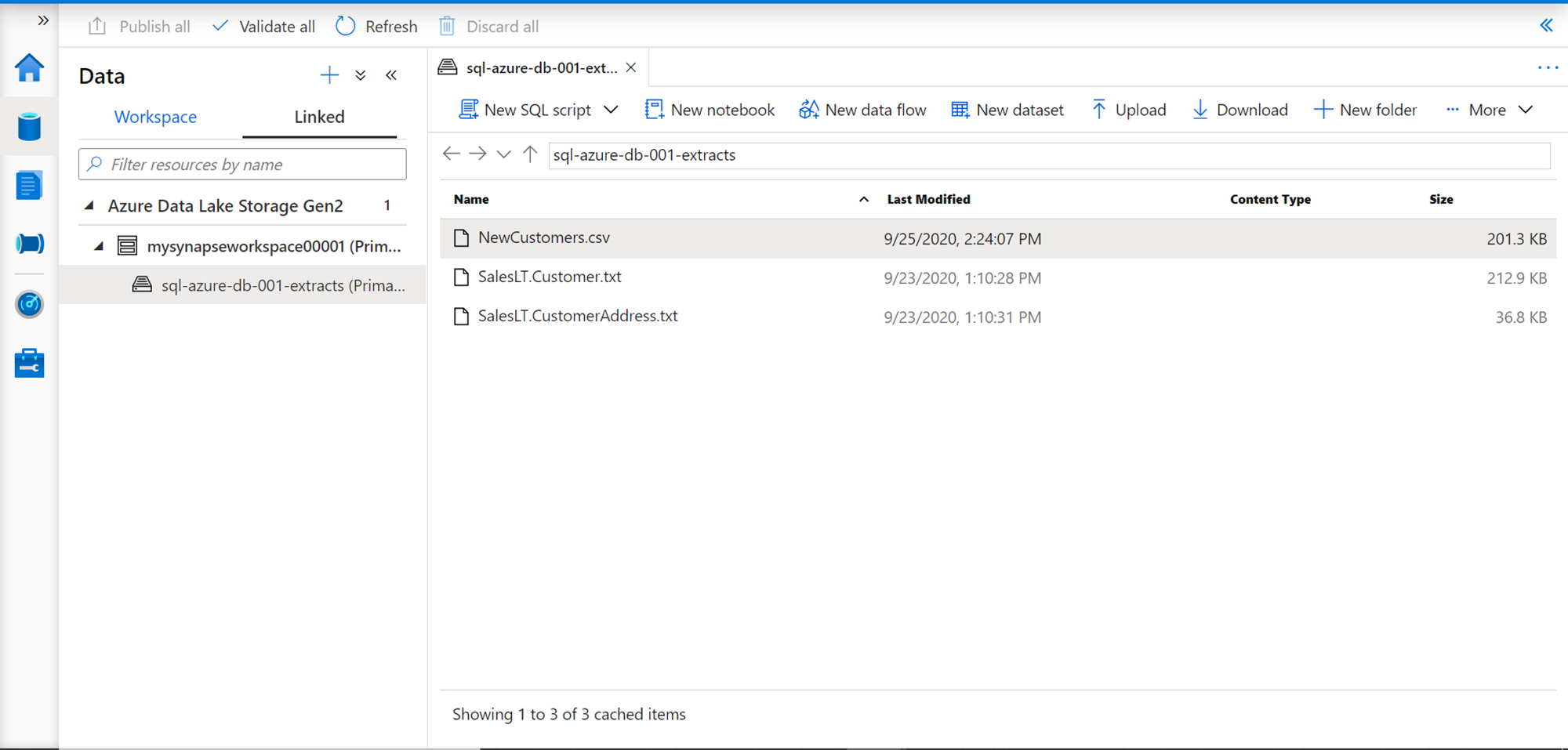Sort files by Size column
The image size is (1568, 750).
coord(1441,199)
